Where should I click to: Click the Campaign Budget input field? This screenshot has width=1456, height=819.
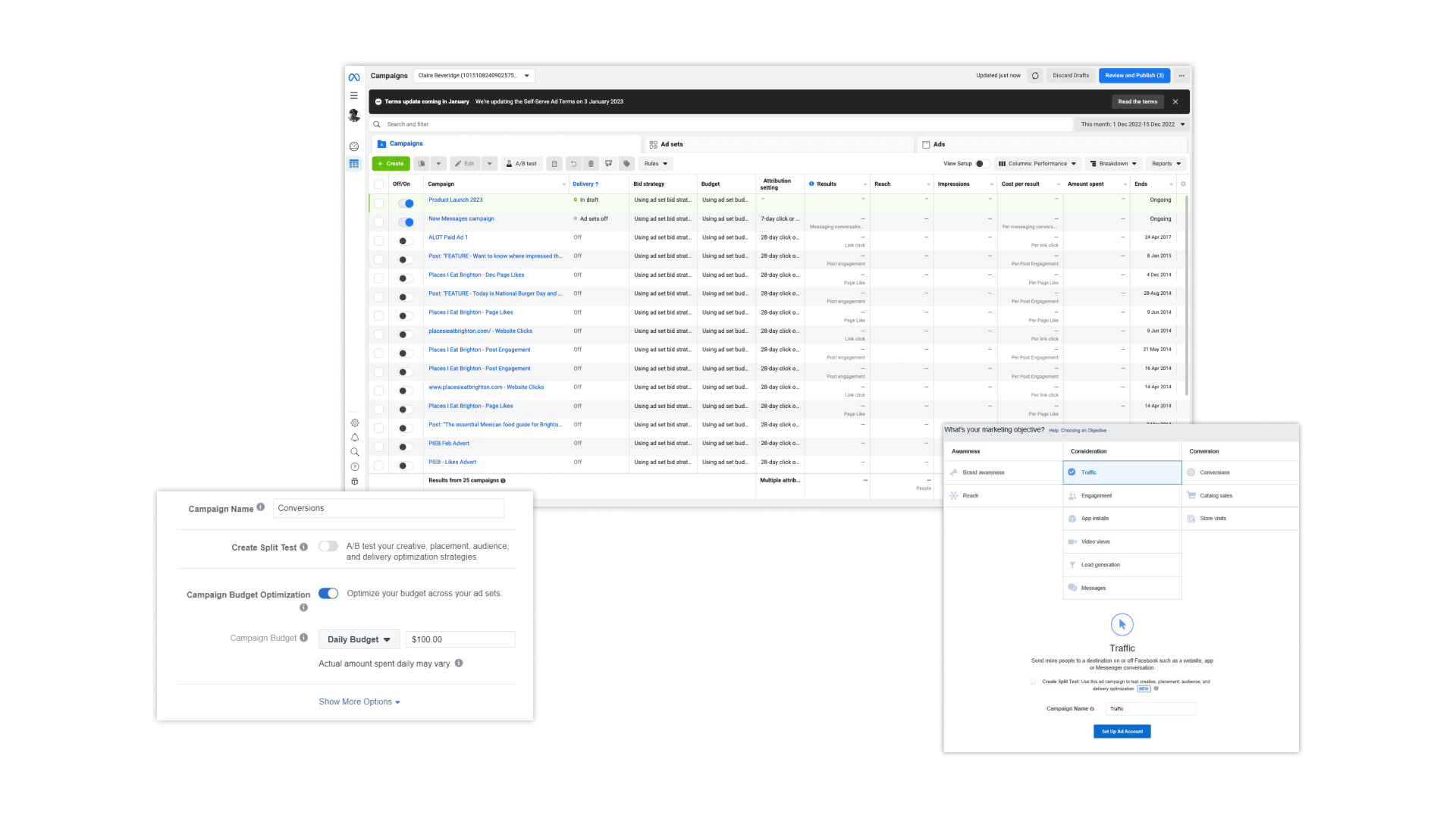click(459, 639)
